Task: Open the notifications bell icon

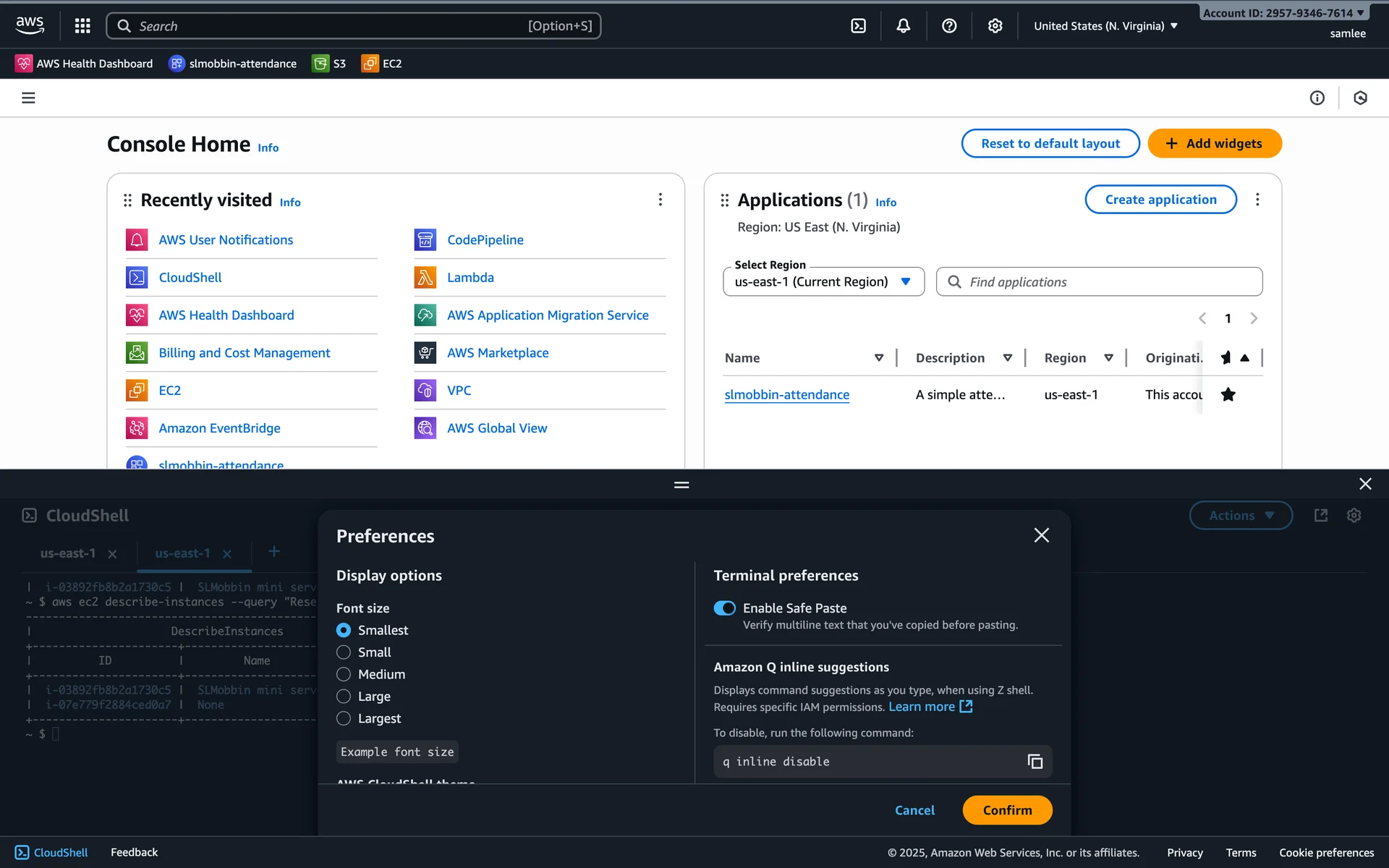Action: (x=904, y=26)
